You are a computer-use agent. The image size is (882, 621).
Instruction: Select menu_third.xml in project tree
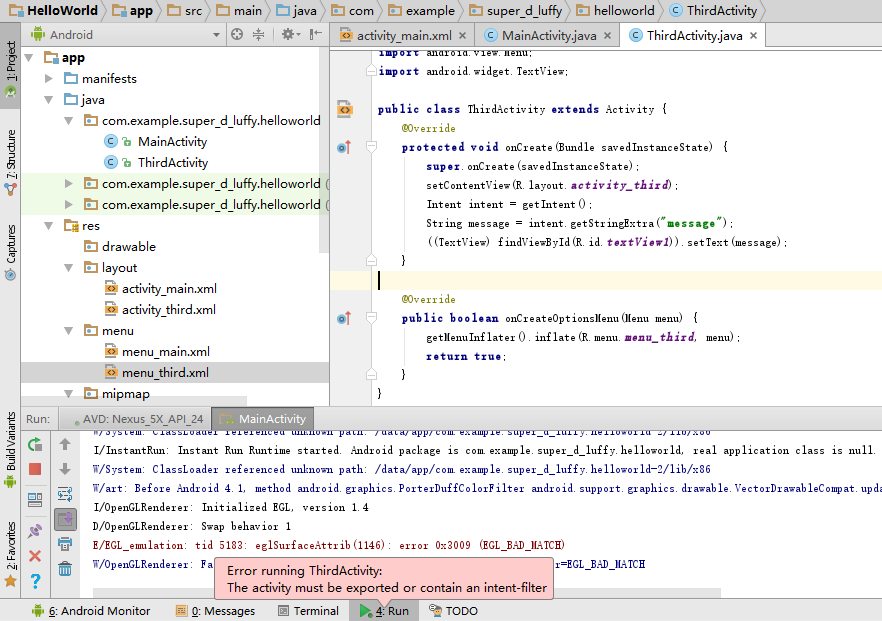[165, 372]
